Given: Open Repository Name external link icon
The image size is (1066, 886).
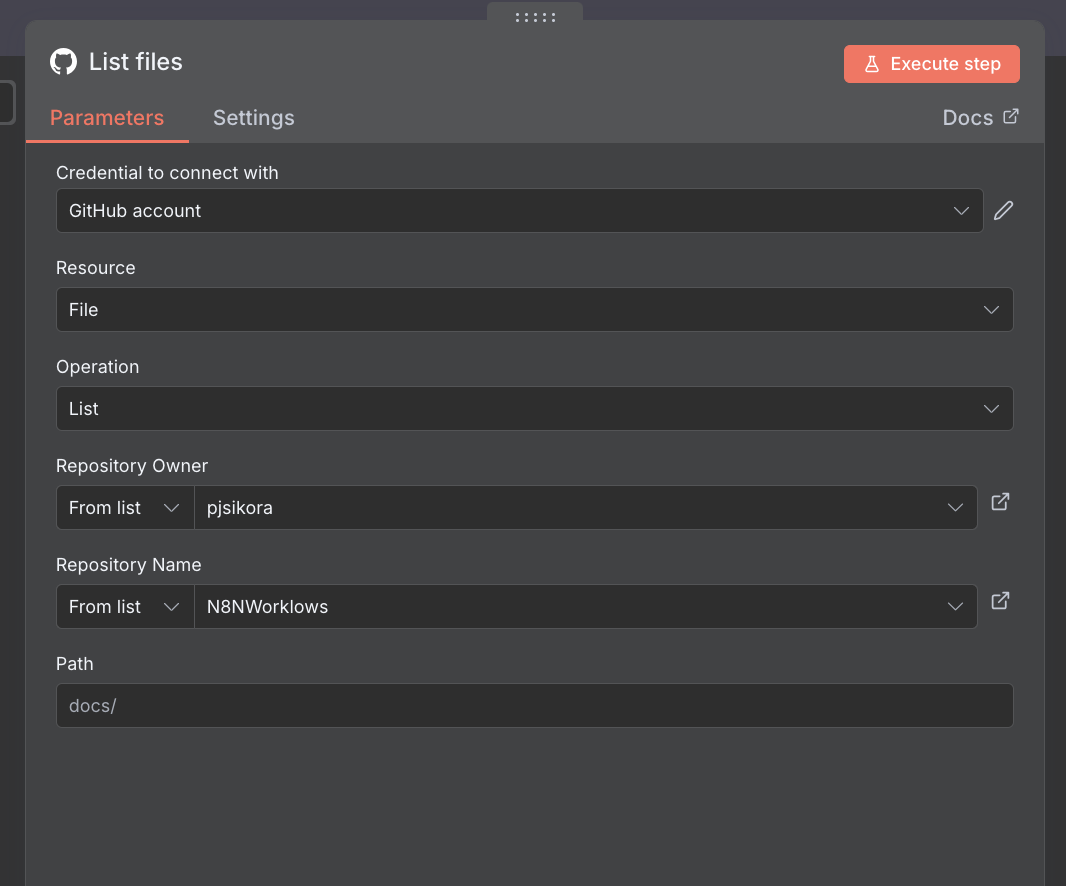Looking at the screenshot, I should click(1000, 601).
